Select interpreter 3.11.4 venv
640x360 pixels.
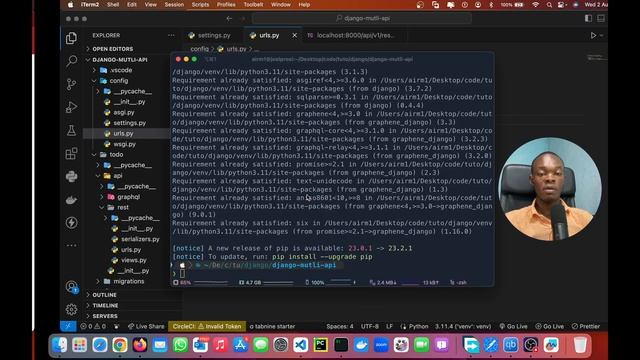click(x=463, y=326)
